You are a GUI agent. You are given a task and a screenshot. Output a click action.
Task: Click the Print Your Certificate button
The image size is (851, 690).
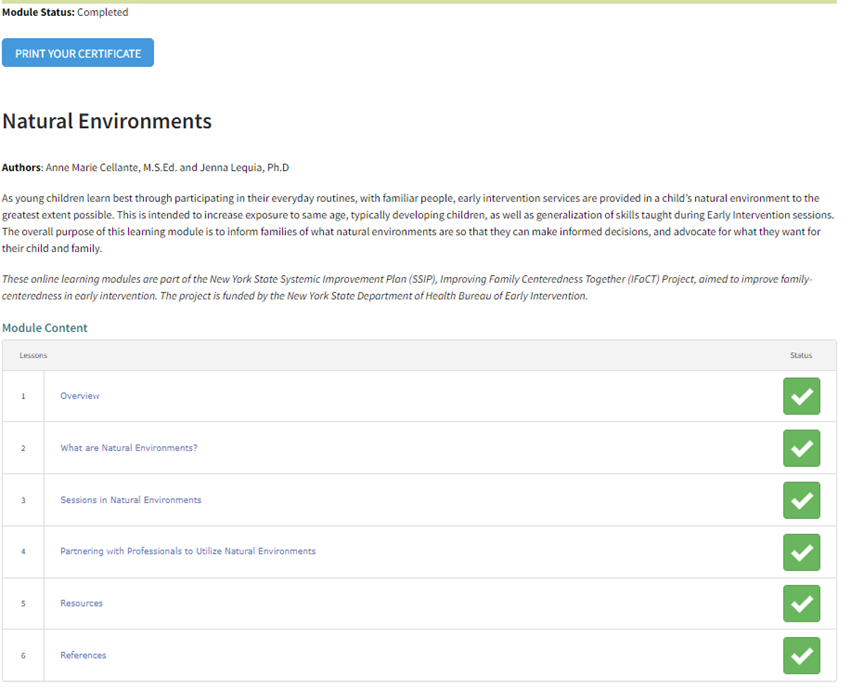(x=78, y=53)
